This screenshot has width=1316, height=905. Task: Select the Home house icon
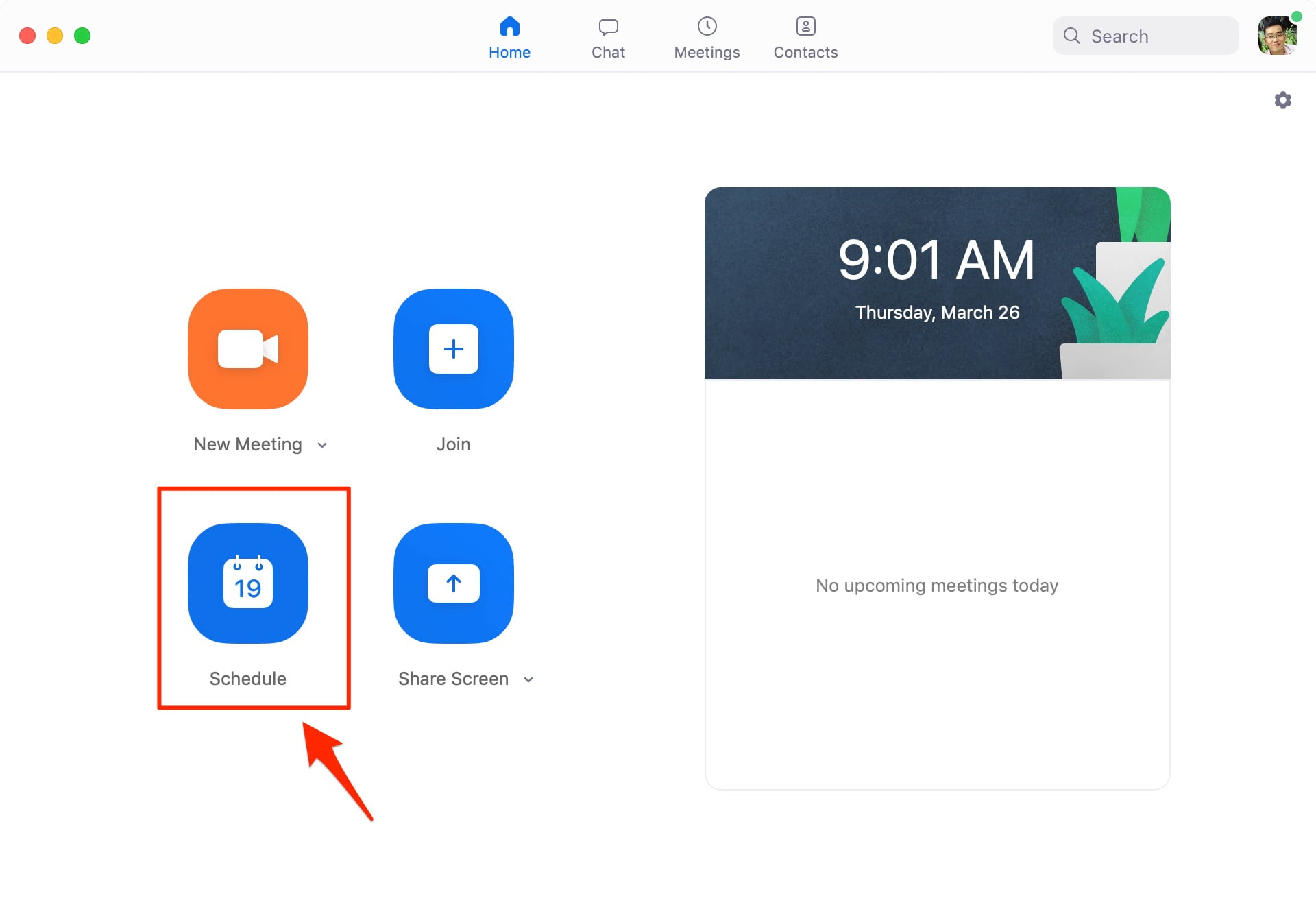tap(509, 27)
